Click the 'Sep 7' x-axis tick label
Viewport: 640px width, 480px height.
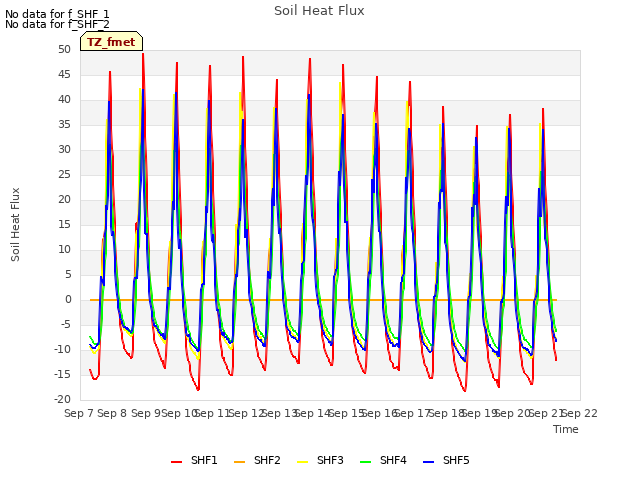coord(79,413)
